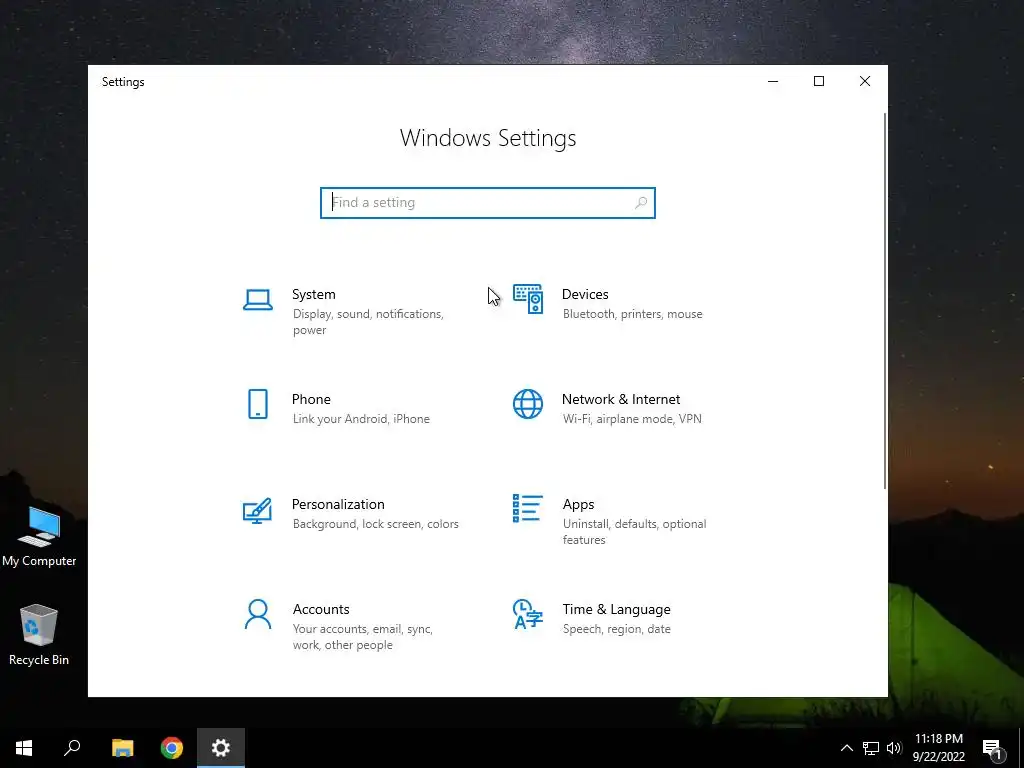Click the magnifier icon in the search box
The image size is (1024, 768).
tap(641, 202)
